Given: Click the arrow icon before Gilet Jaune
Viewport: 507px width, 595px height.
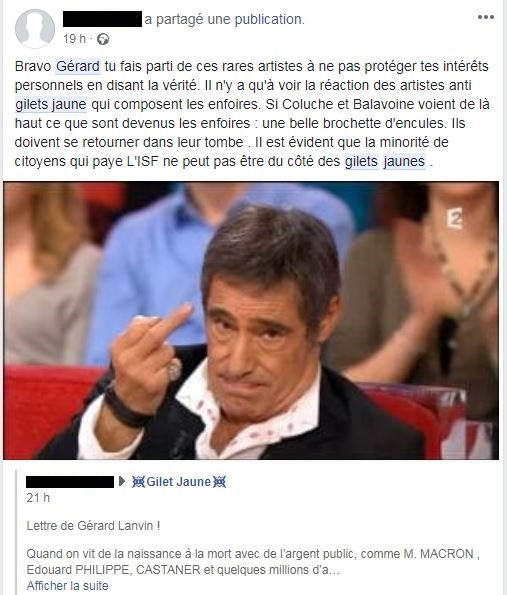Looking at the screenshot, I should pos(122,482).
